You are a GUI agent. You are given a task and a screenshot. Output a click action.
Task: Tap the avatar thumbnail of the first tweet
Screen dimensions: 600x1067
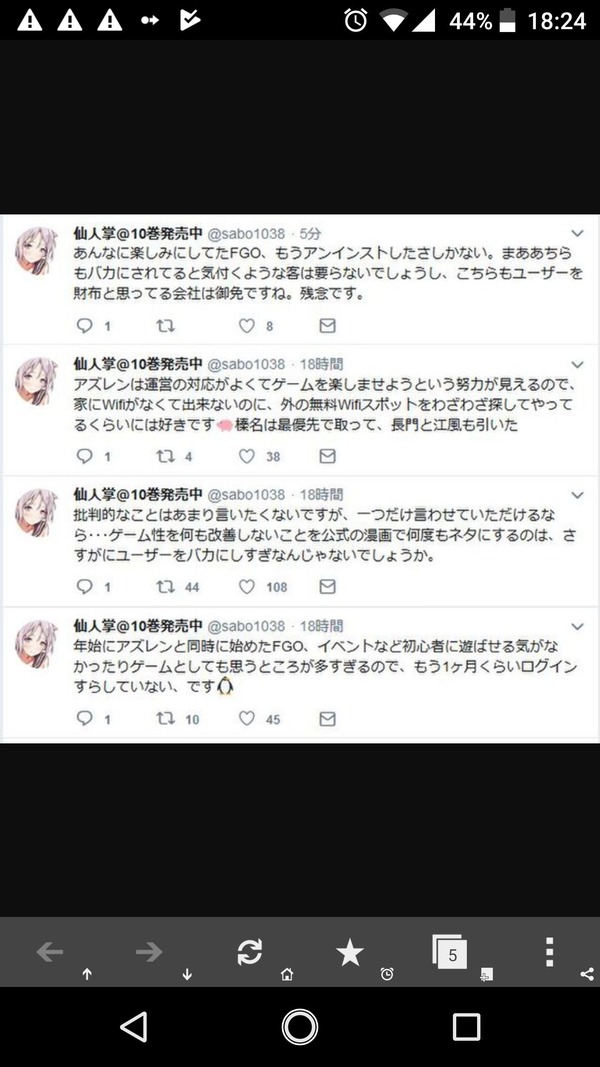[36, 251]
